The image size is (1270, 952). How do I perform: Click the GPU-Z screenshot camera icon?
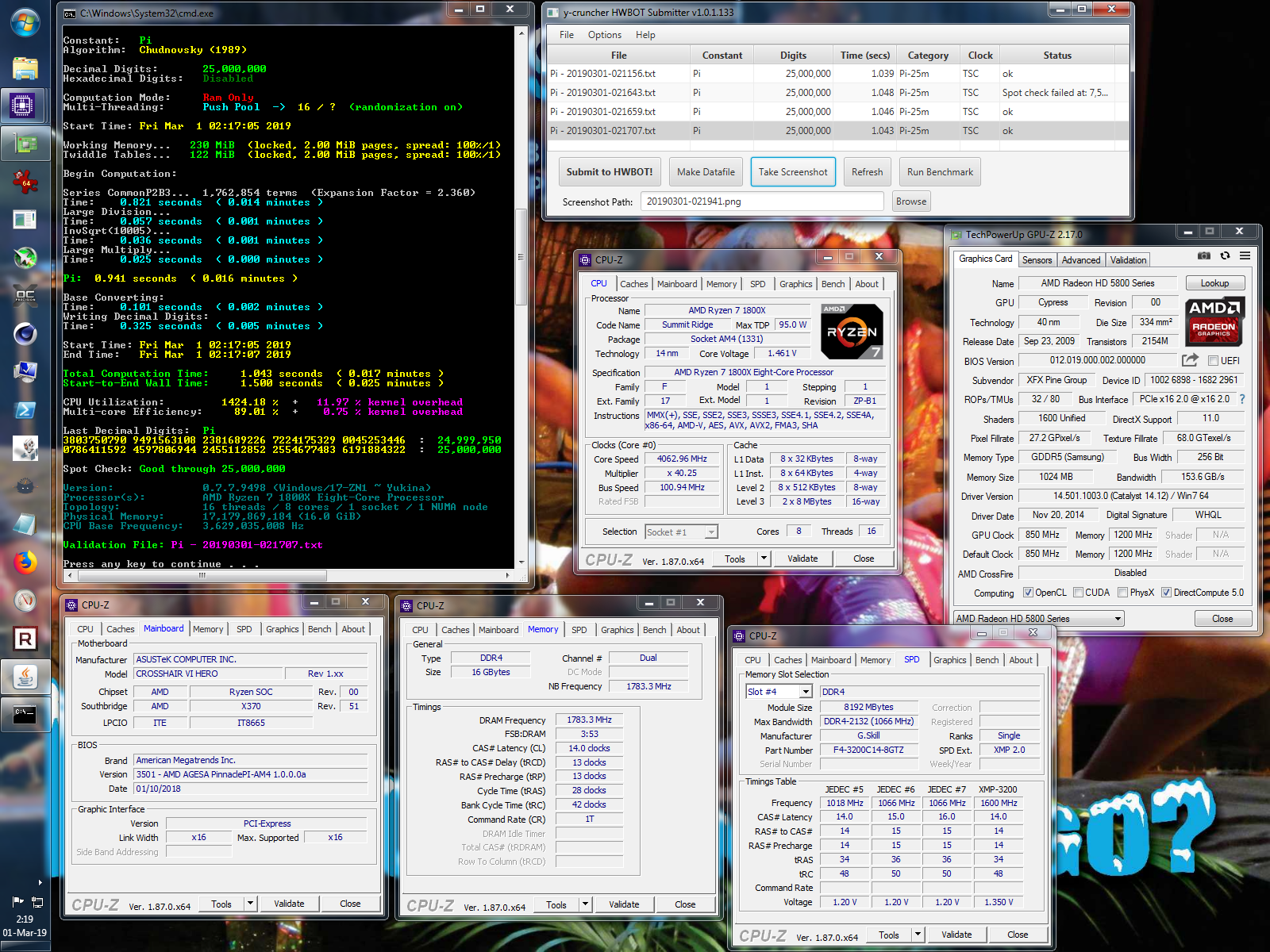pos(1204,255)
